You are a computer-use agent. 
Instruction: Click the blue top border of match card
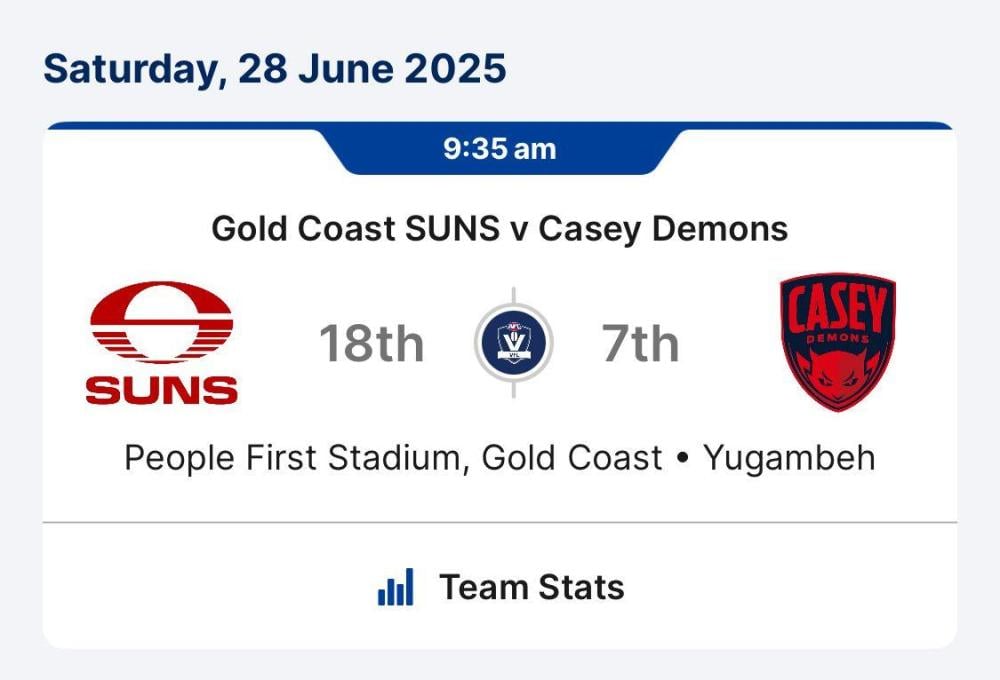coord(500,125)
